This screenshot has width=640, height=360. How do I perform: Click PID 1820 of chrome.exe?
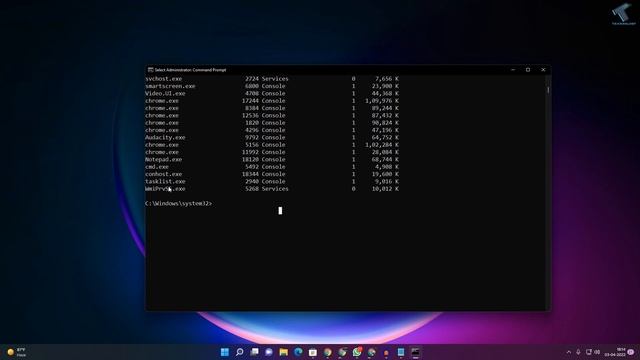pos(252,123)
